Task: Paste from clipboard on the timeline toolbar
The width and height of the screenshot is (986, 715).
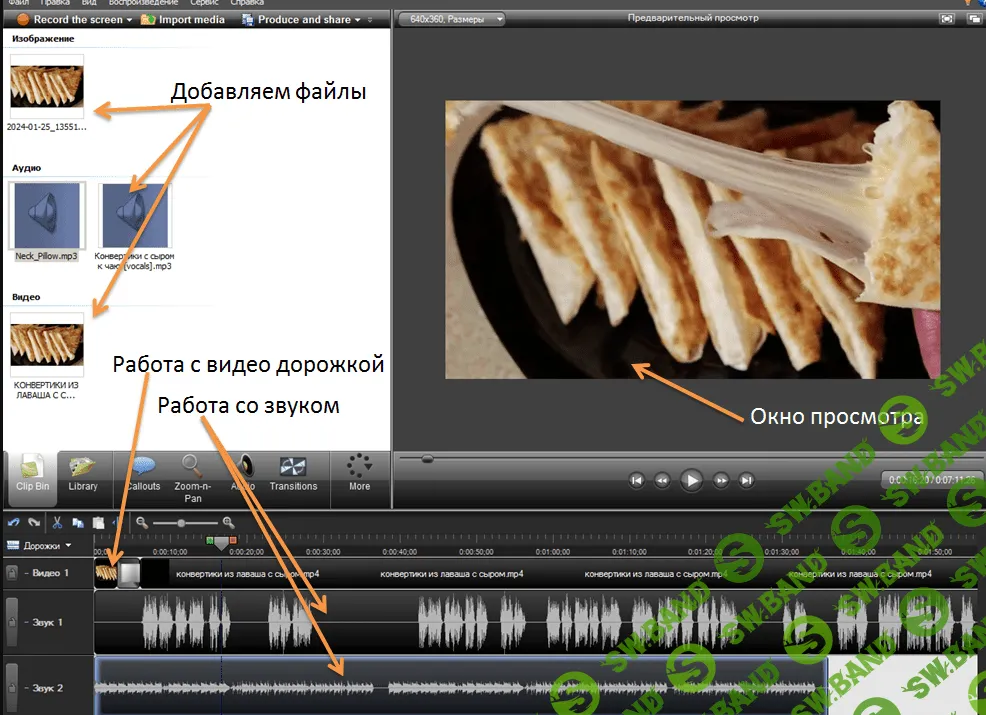Action: point(98,522)
